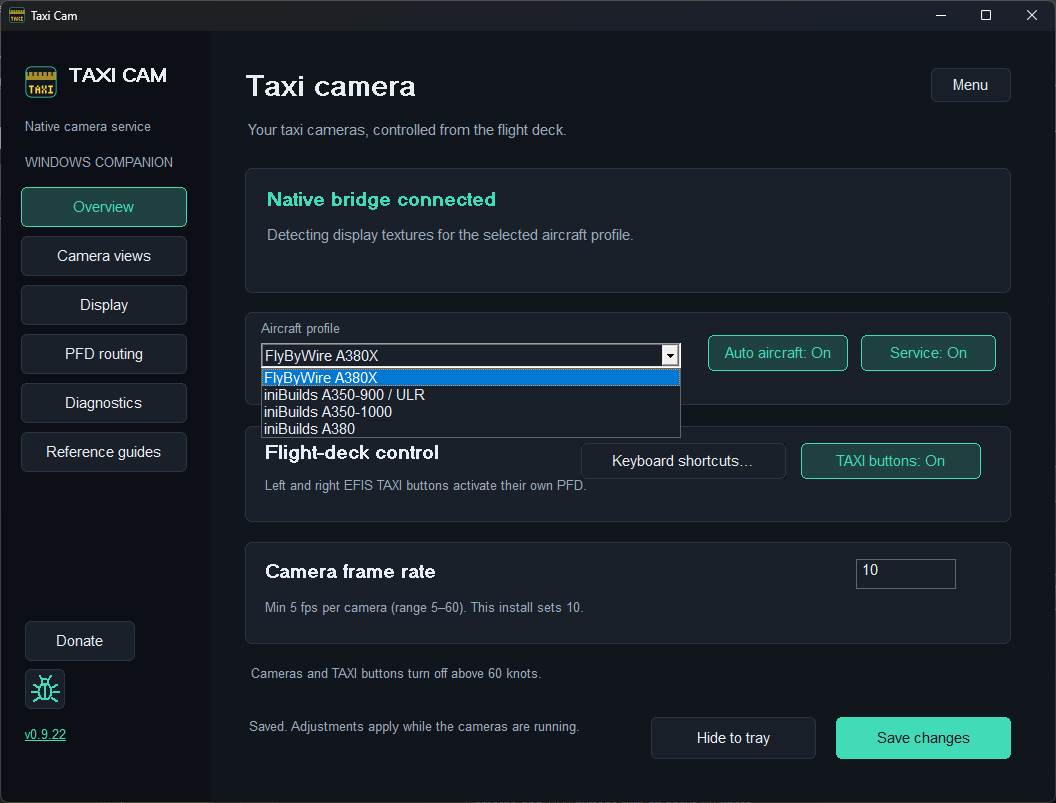Click the Donate button
This screenshot has width=1056, height=803.
79,641
